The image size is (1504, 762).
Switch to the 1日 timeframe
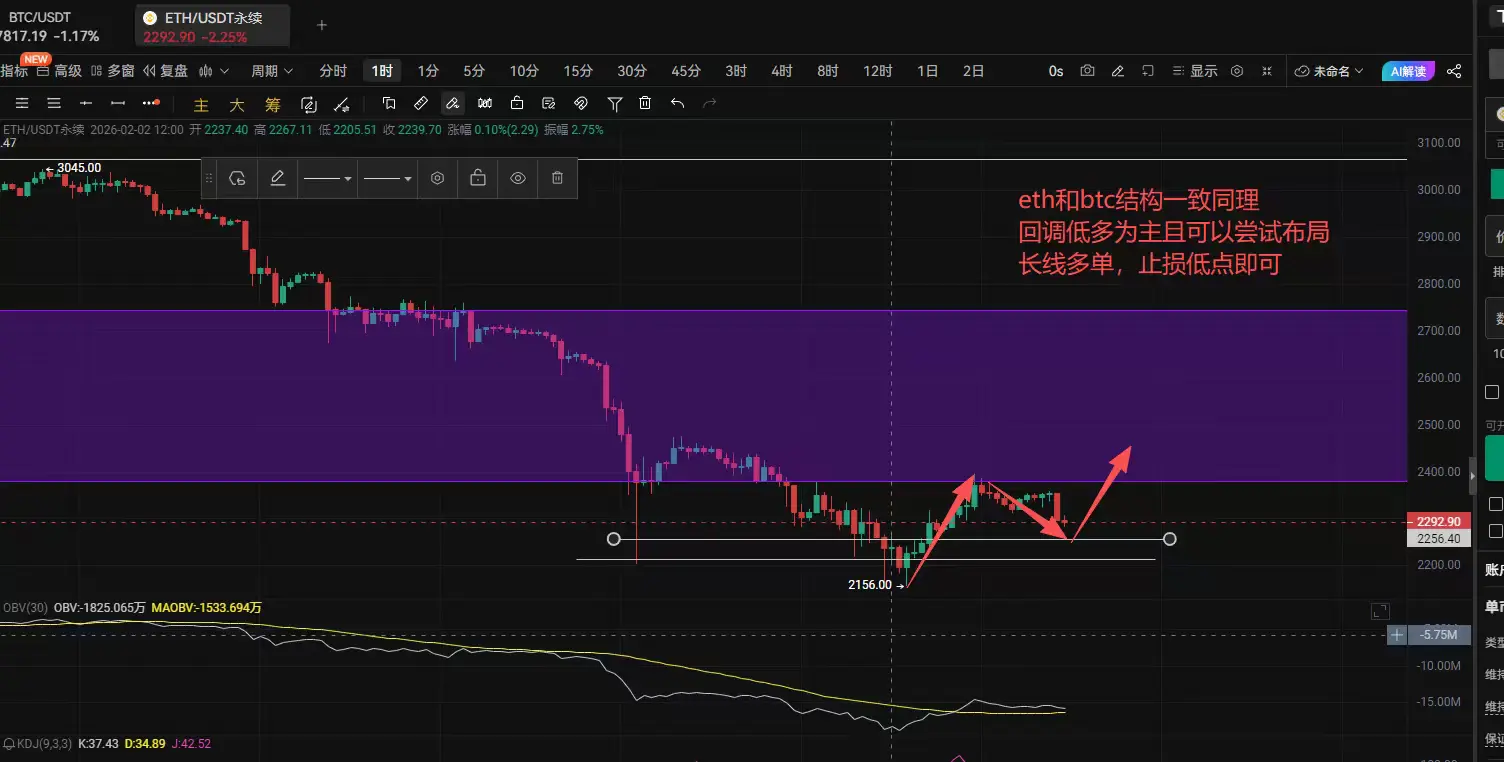coord(928,71)
